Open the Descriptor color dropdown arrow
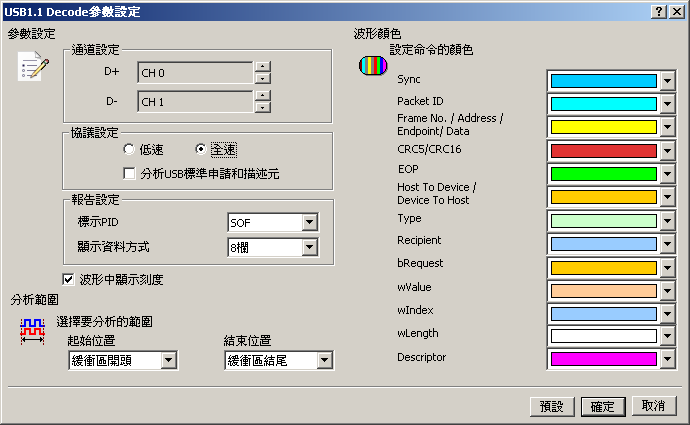Screen dimensions: 690x425 (668, 359)
